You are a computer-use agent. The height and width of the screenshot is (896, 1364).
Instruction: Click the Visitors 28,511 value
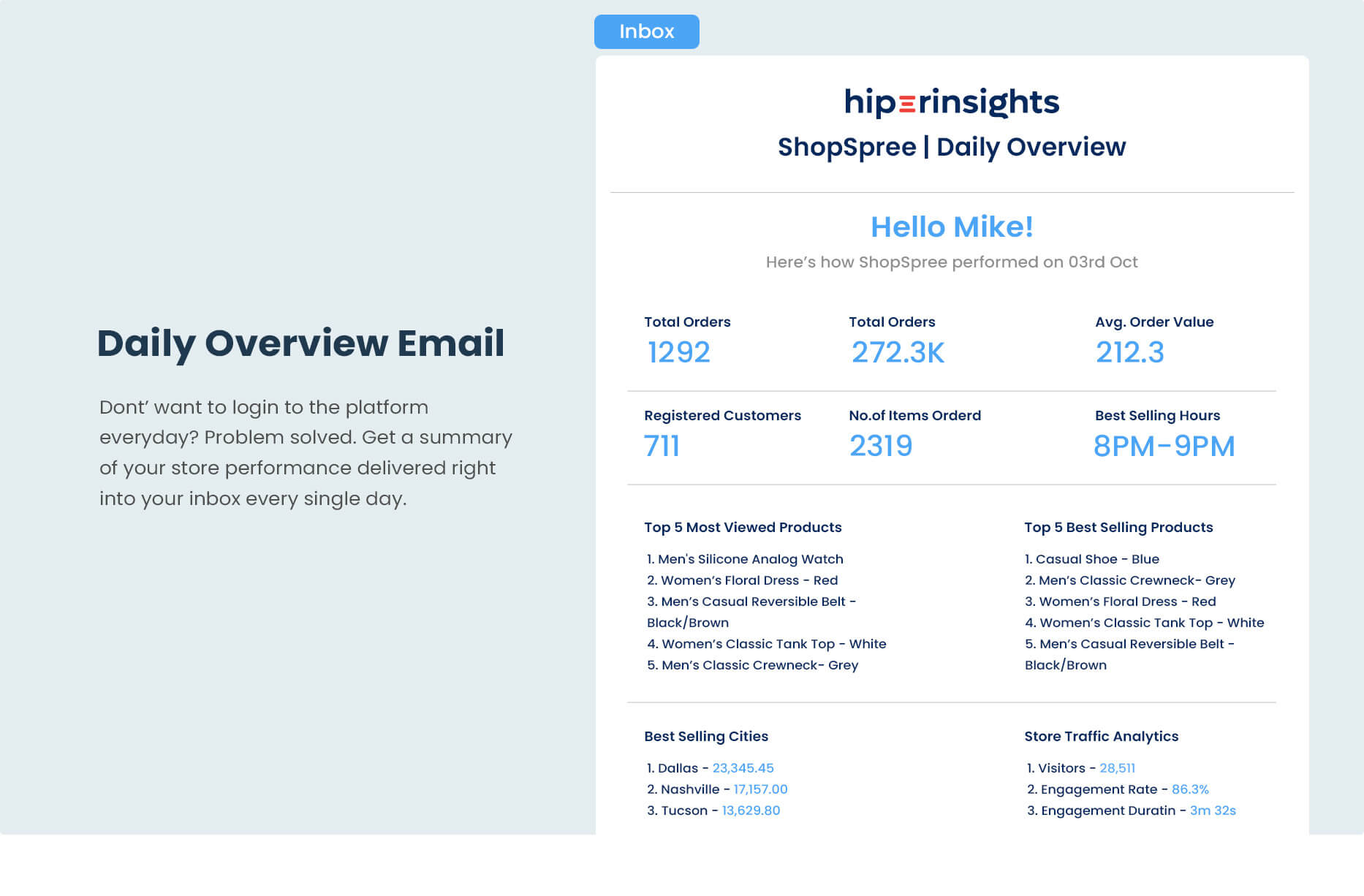pyautogui.click(x=1117, y=768)
